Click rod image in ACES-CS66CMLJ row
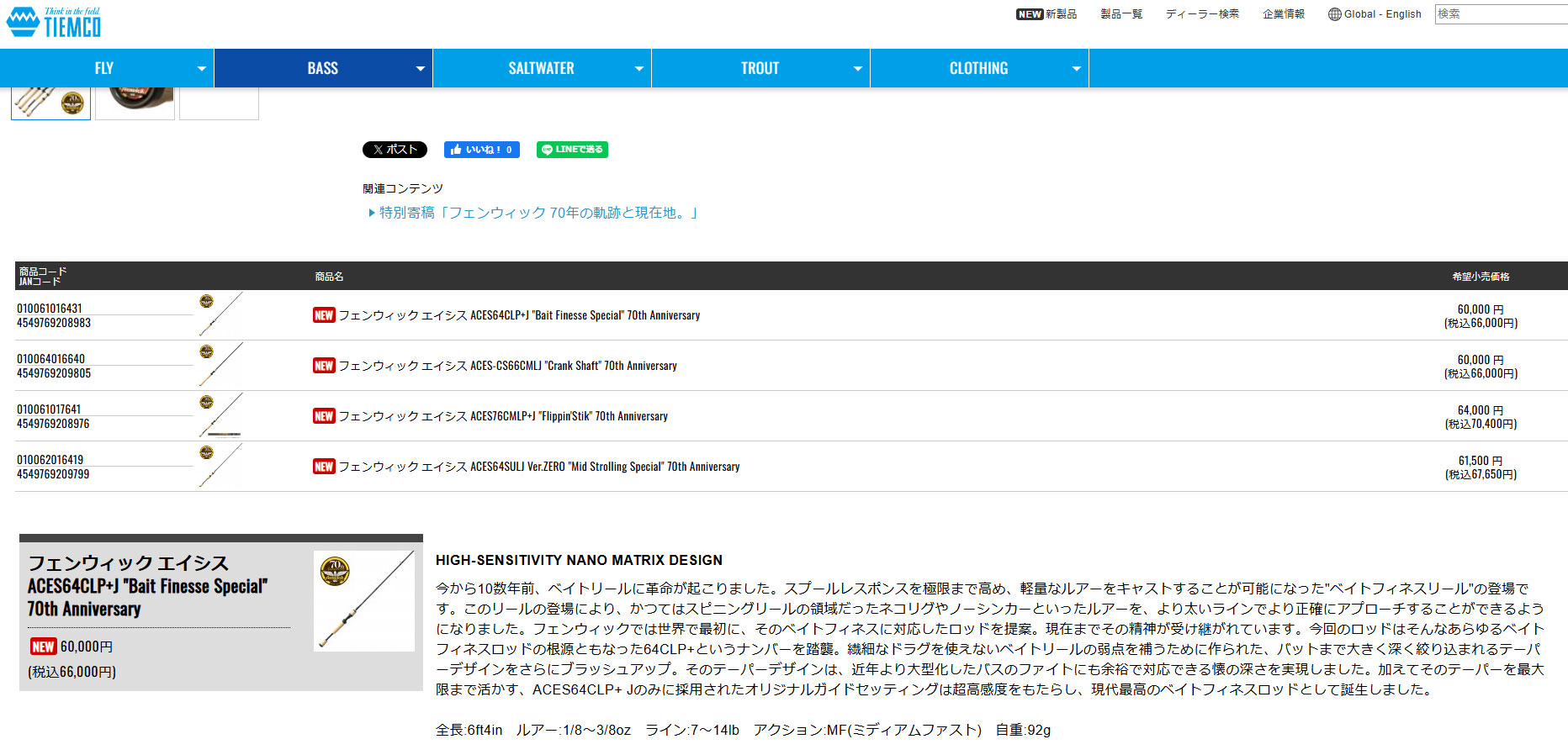Screen dimensions: 1568x755 point(221,365)
